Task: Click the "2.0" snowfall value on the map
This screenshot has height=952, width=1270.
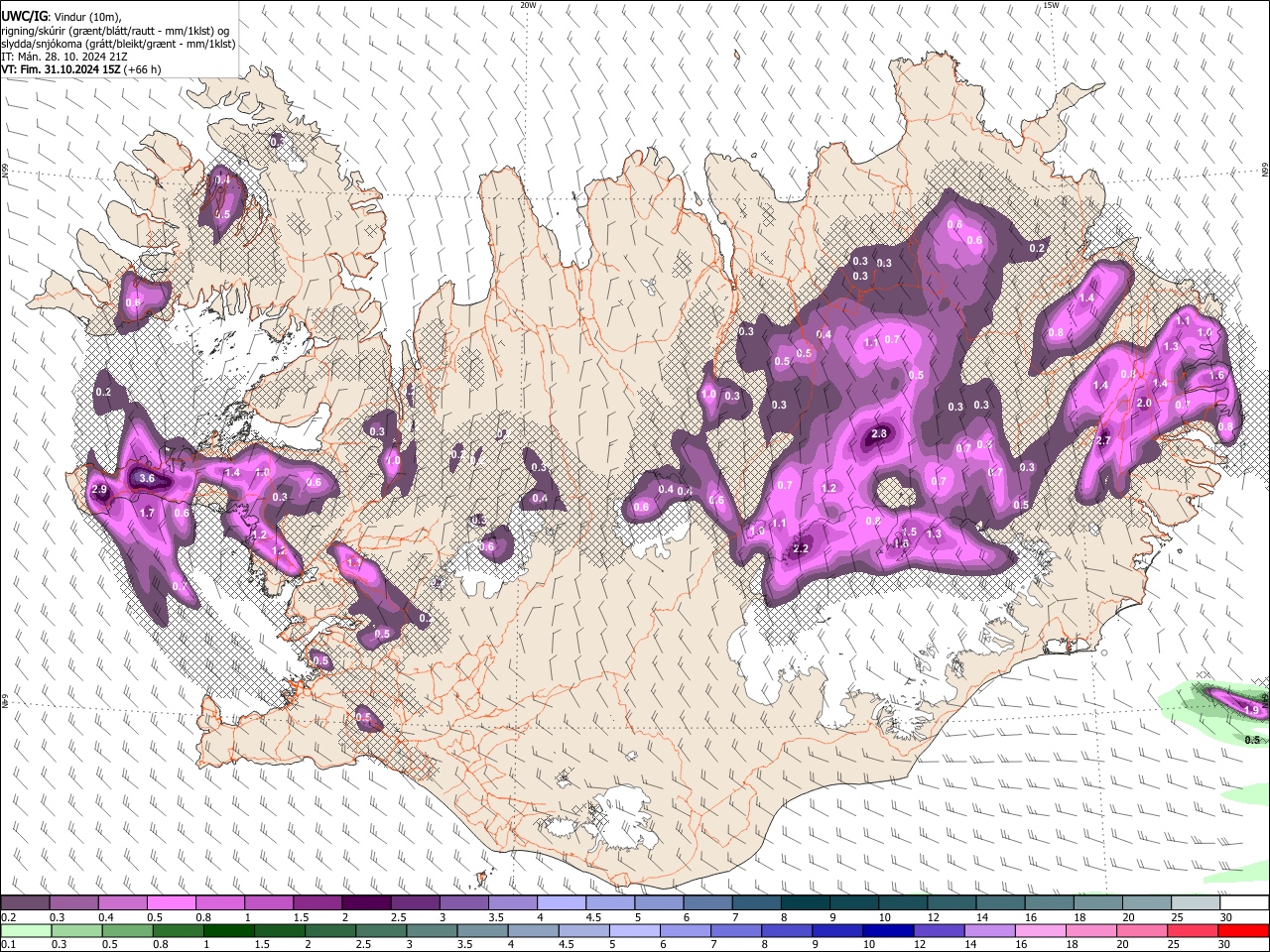Action: (1144, 404)
